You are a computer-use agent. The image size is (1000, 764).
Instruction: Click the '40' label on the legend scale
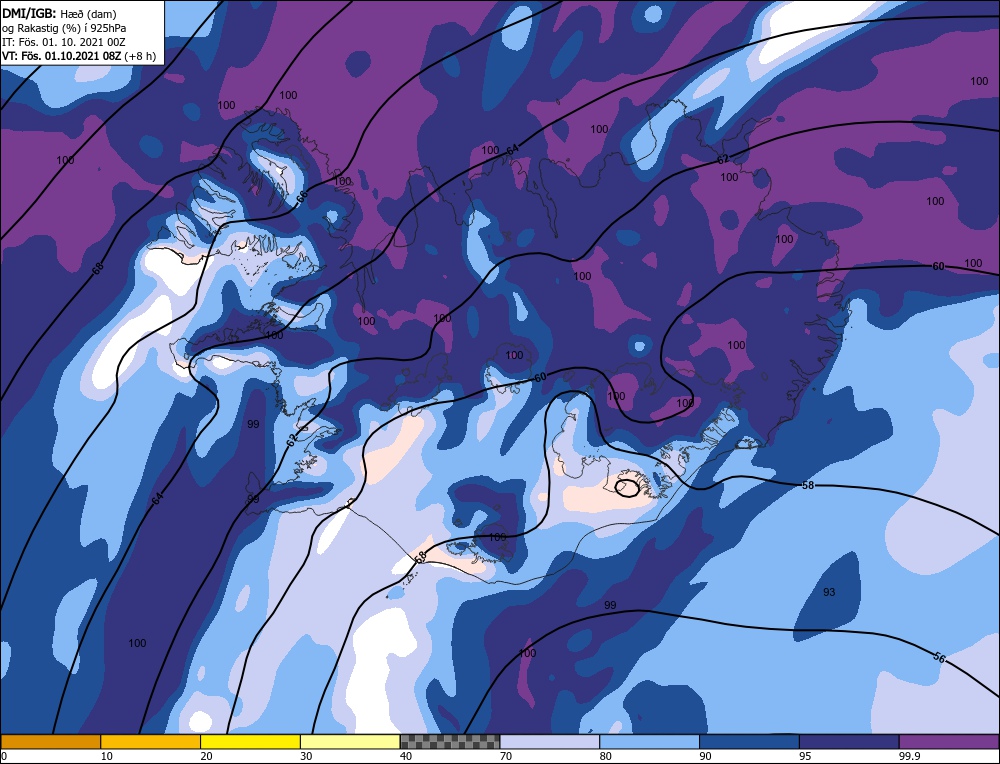click(406, 756)
